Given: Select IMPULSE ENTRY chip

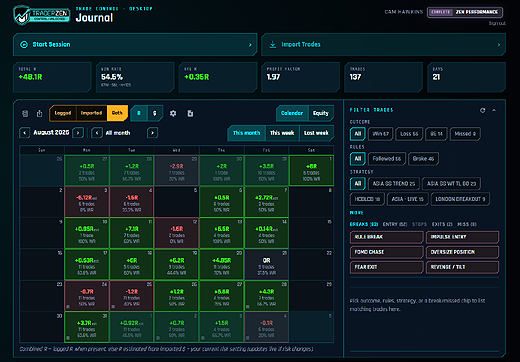Looking at the screenshot, I should point(462,237).
